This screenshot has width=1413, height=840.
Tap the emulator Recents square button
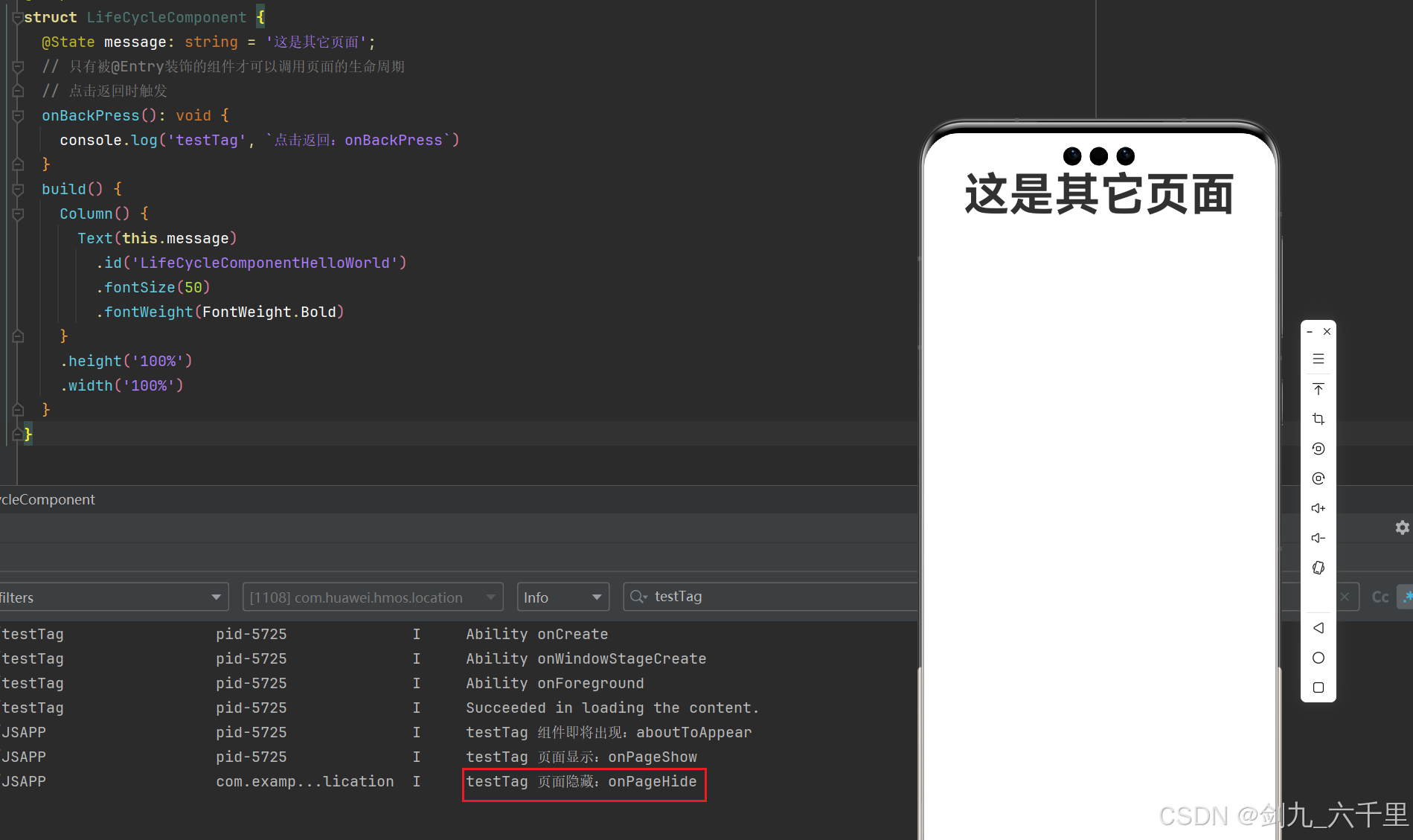click(x=1318, y=687)
